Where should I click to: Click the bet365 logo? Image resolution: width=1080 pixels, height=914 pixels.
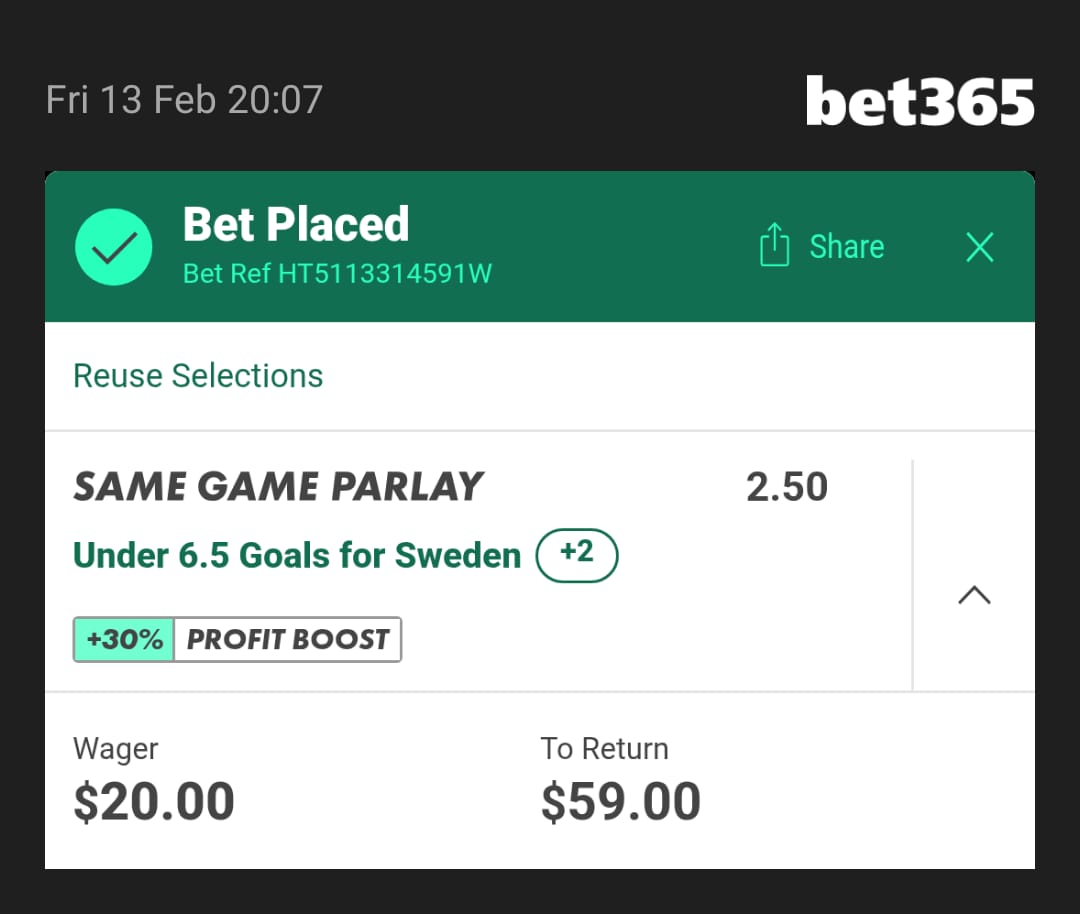(920, 101)
